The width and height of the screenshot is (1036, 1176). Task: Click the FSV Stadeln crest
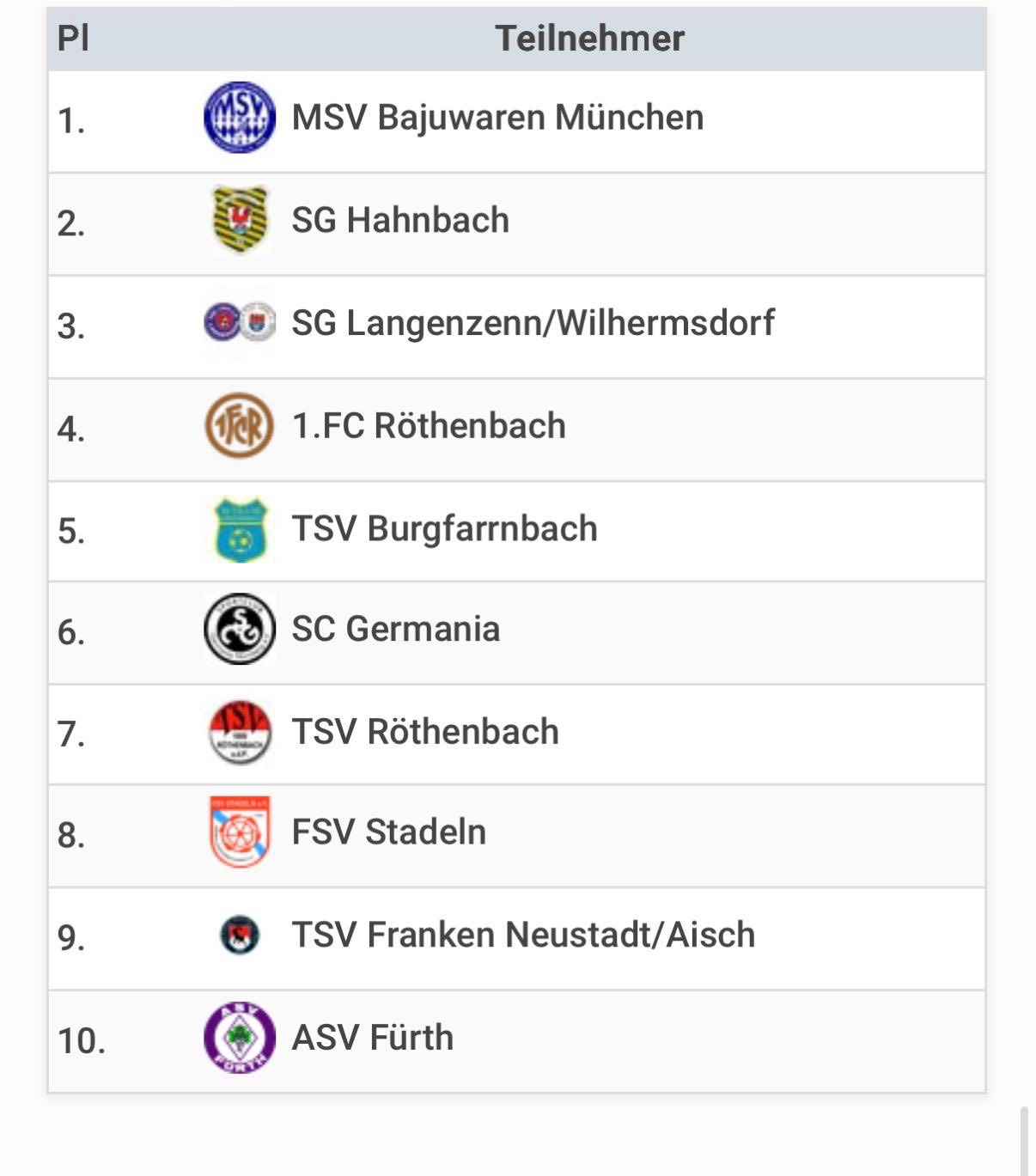240,832
